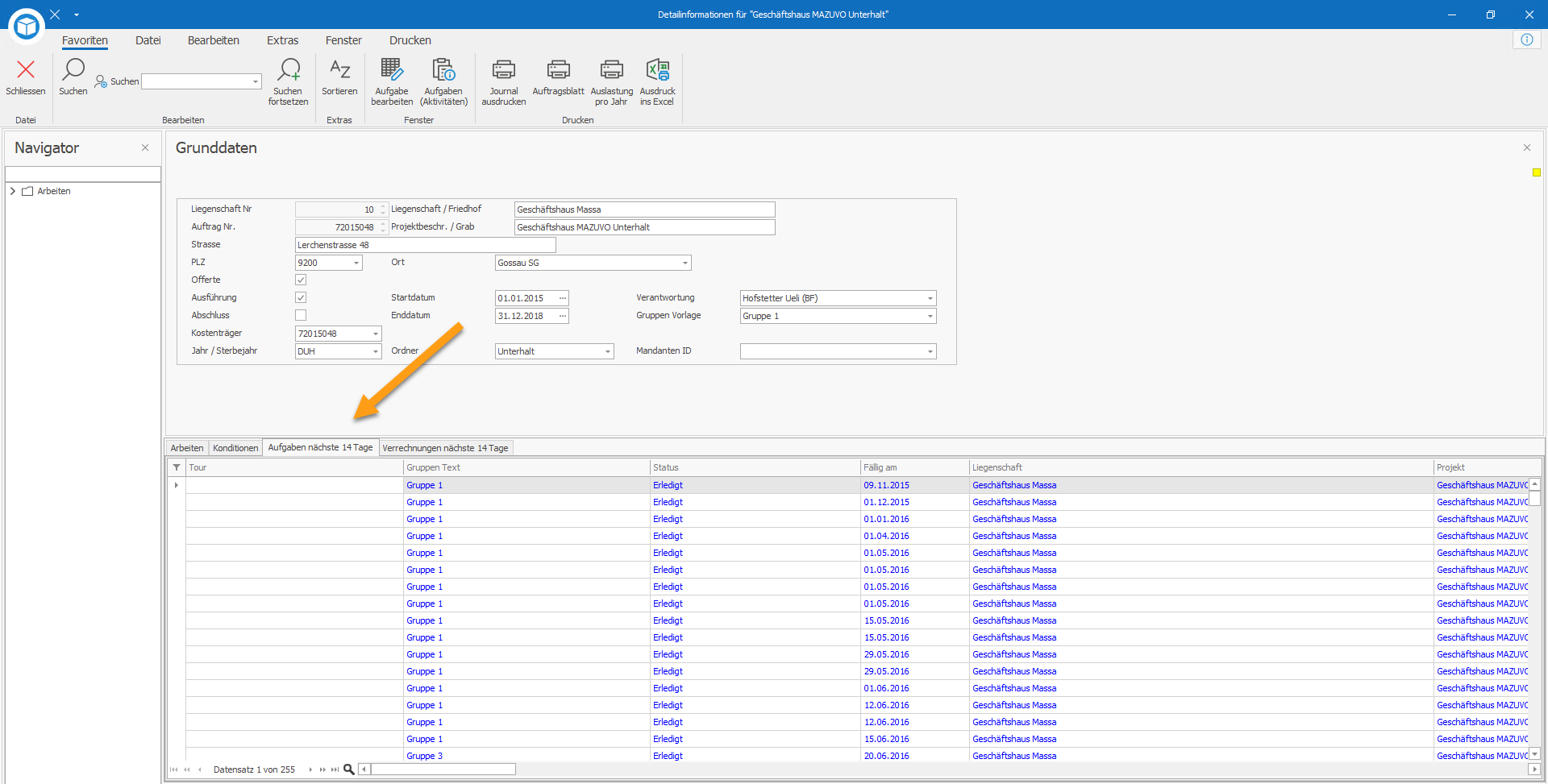
Task: Open the PLZ dropdown
Action: 356,263
